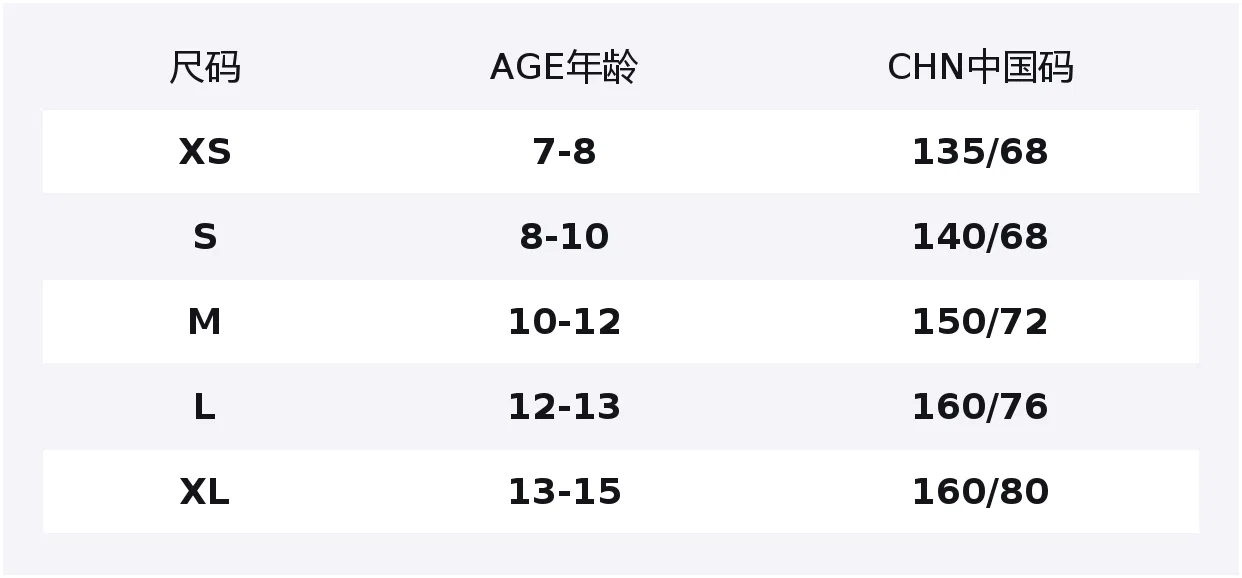Click the 140/68 China size value

980,237
